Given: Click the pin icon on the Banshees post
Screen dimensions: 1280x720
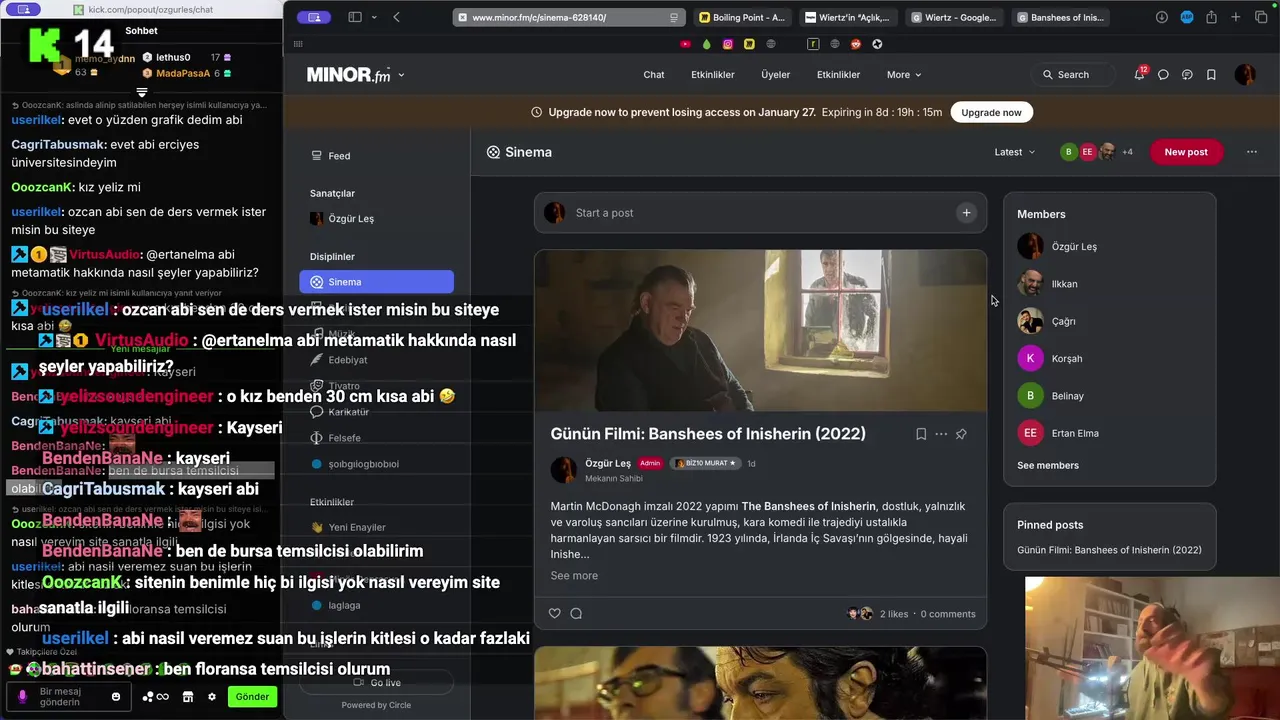Looking at the screenshot, I should point(961,434).
